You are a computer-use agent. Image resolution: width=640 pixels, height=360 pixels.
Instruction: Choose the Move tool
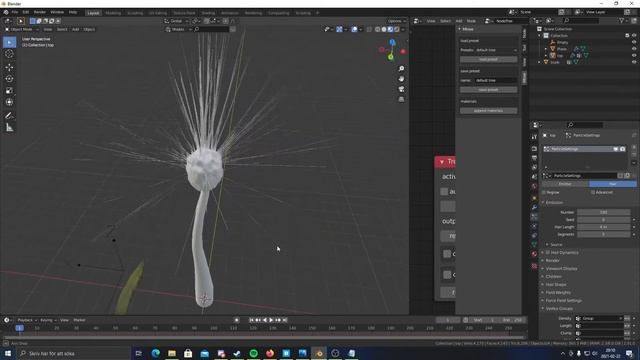(9, 67)
